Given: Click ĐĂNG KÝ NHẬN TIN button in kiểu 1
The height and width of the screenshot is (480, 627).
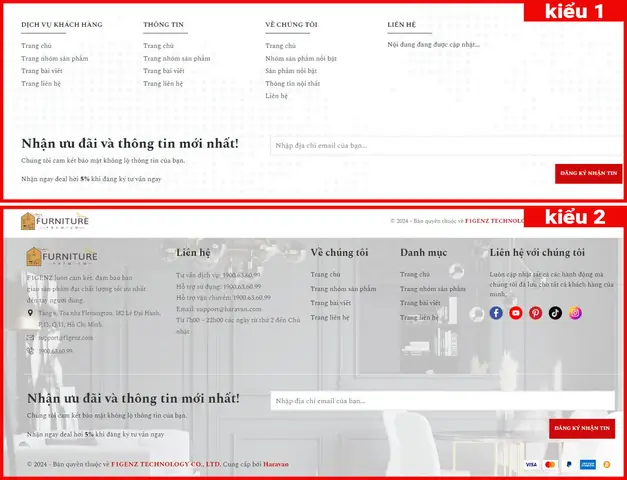Looking at the screenshot, I should pyautogui.click(x=589, y=174).
